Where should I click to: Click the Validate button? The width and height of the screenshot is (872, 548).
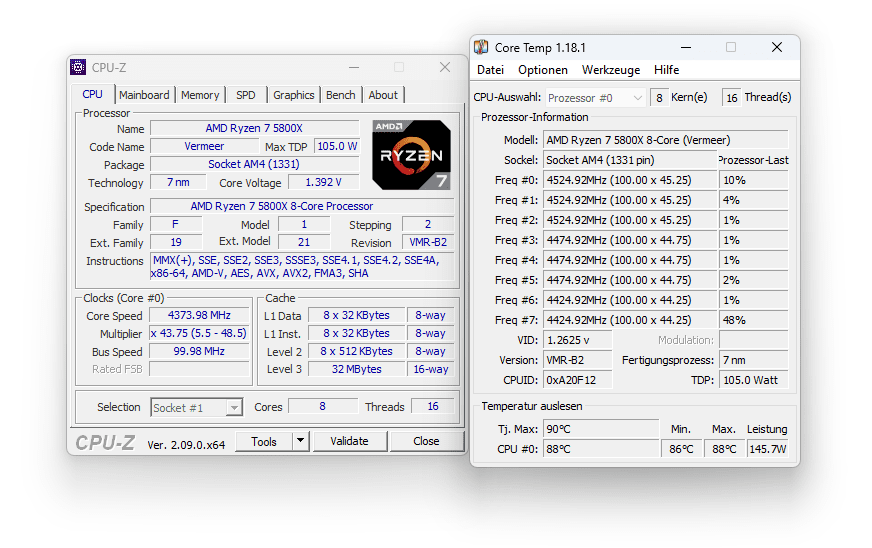click(x=349, y=441)
